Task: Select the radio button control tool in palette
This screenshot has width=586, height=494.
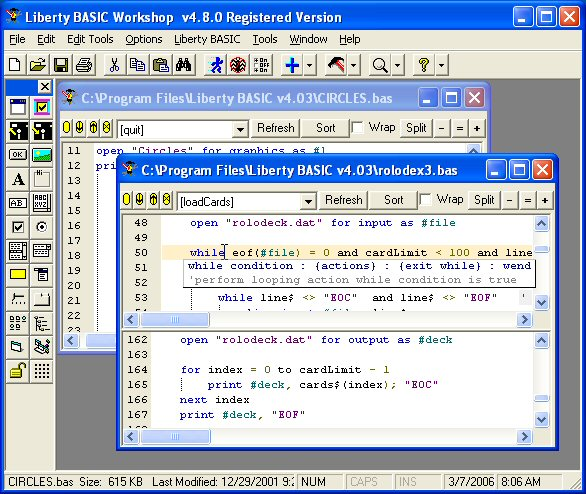Action: [42, 227]
